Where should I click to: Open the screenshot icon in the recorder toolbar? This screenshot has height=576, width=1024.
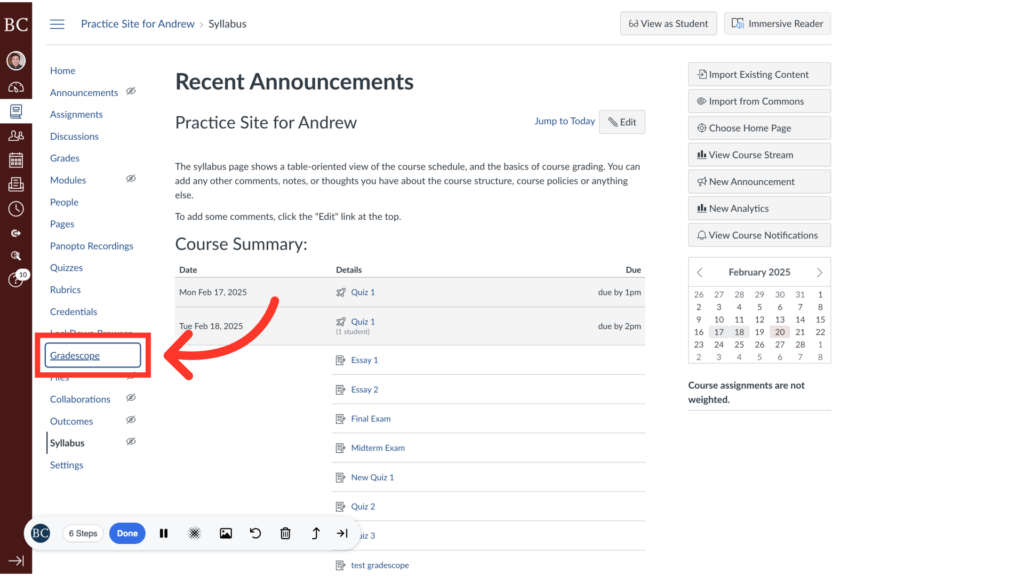[226, 533]
